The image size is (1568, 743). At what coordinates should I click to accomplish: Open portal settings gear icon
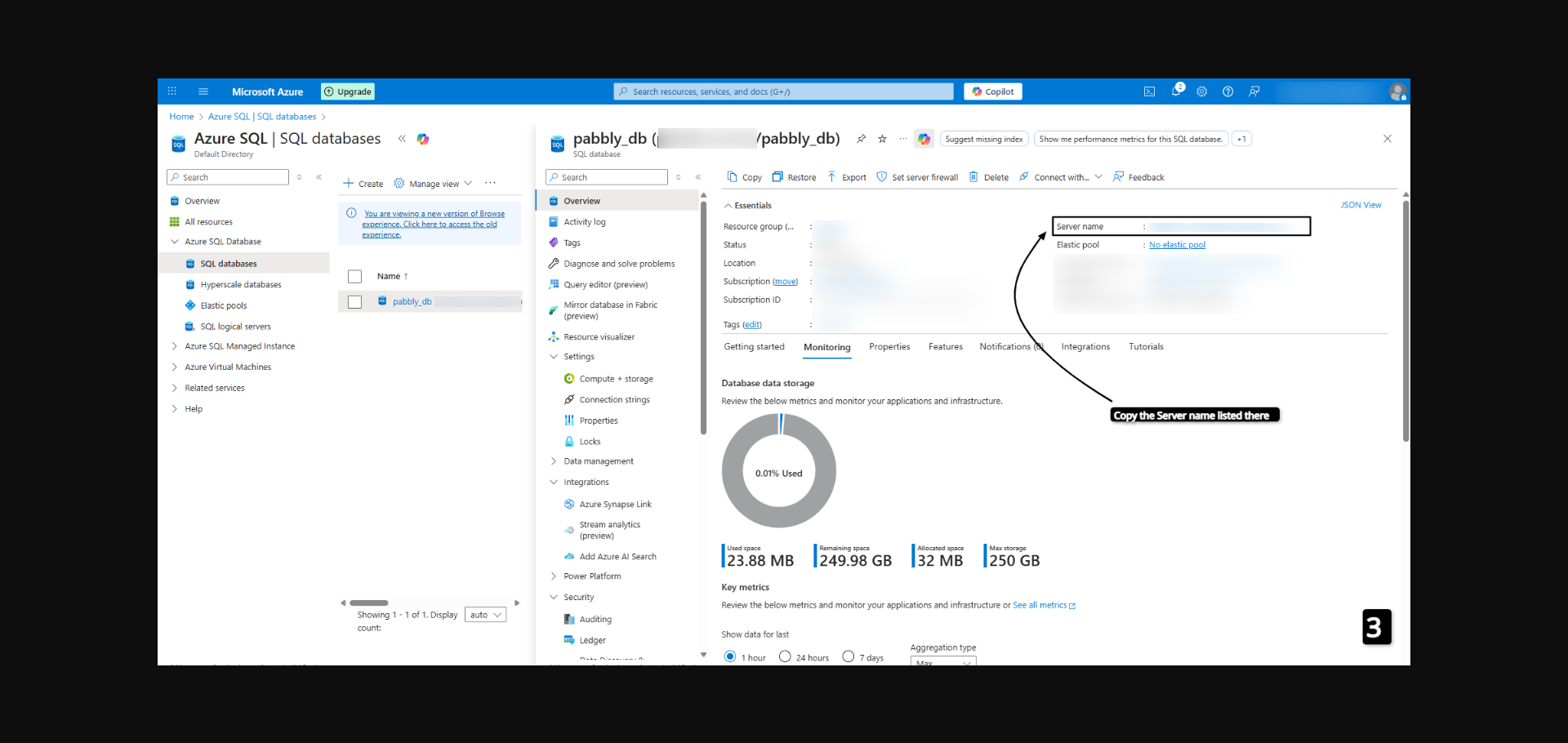(1201, 91)
